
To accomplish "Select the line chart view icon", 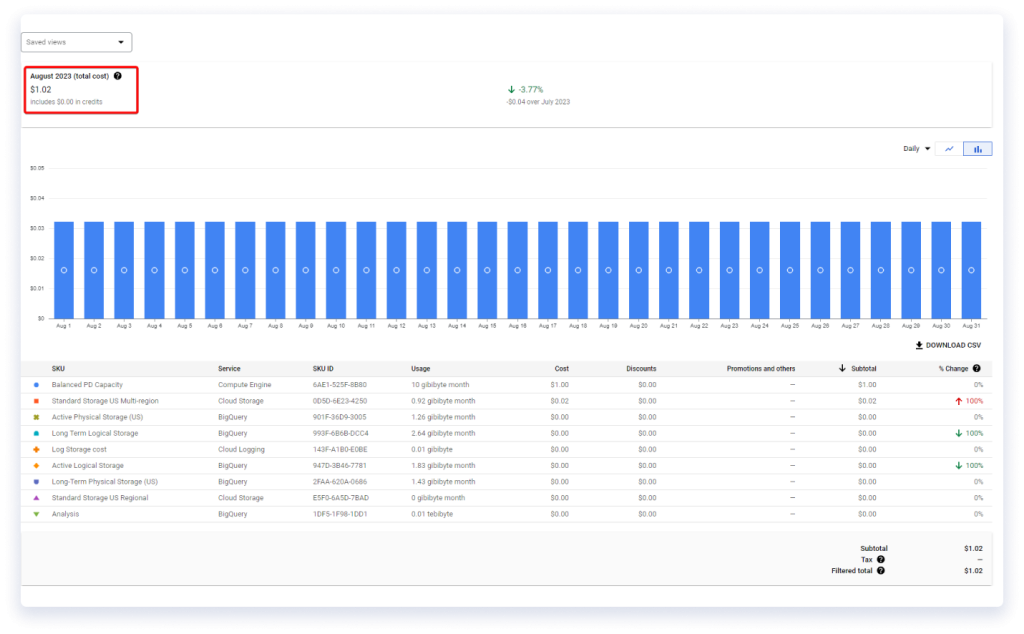I will point(949,148).
